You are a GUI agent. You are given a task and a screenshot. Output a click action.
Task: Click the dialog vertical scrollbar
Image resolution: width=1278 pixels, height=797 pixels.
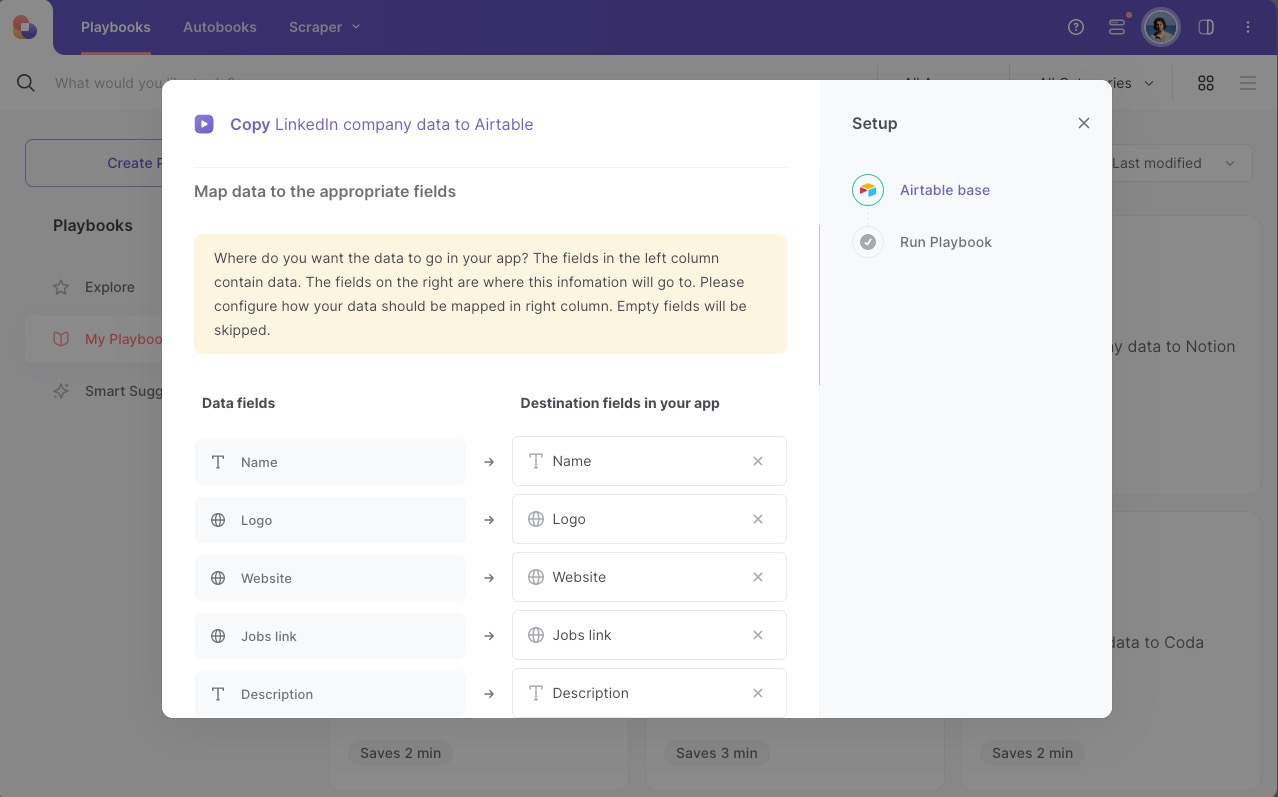[819, 305]
